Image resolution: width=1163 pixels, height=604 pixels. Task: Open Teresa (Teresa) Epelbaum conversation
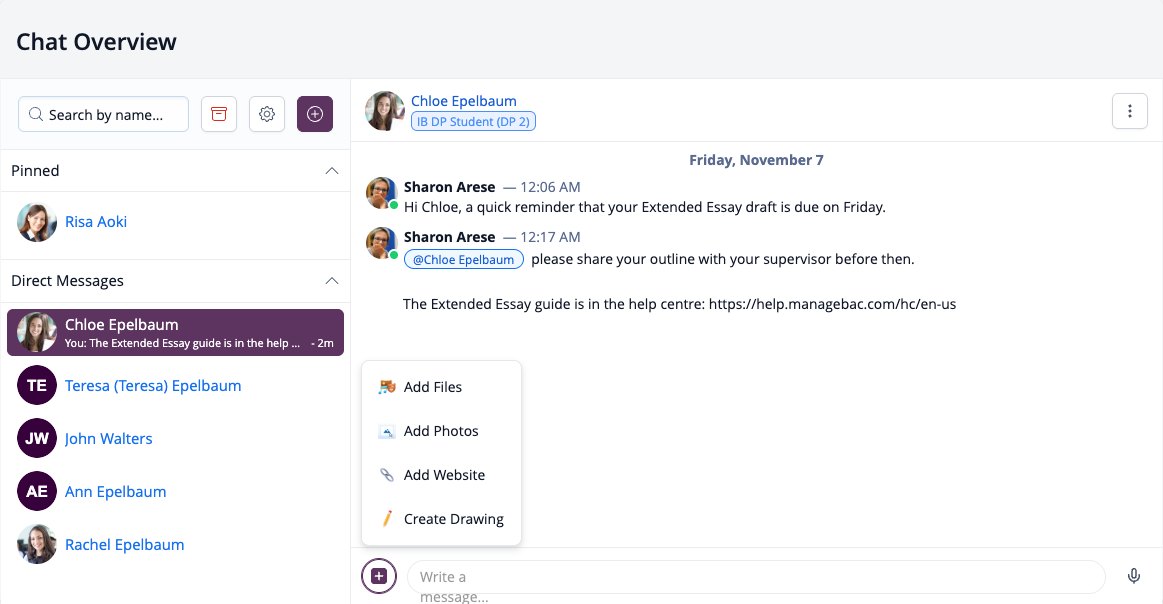(x=175, y=386)
